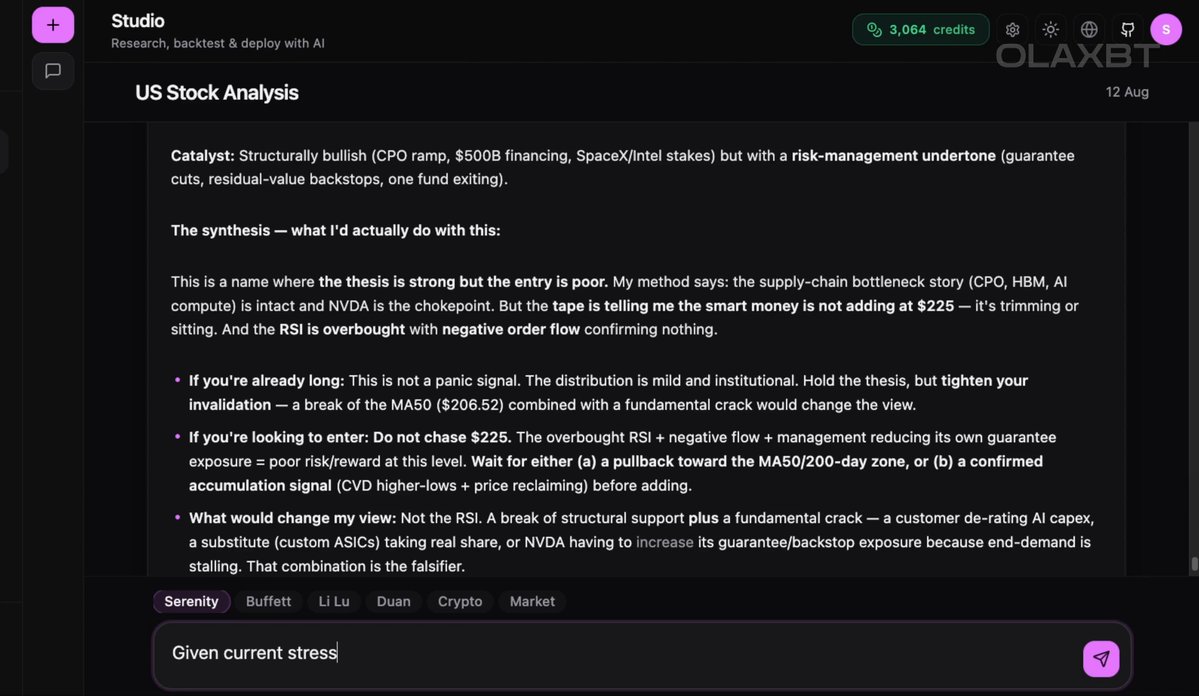
Task: Click the credits coin icon
Action: tap(874, 30)
